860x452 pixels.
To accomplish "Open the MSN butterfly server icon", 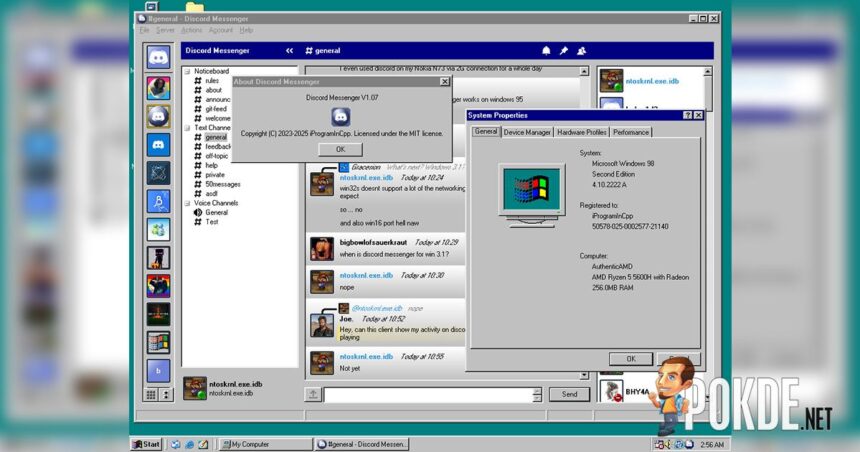I will point(159,229).
